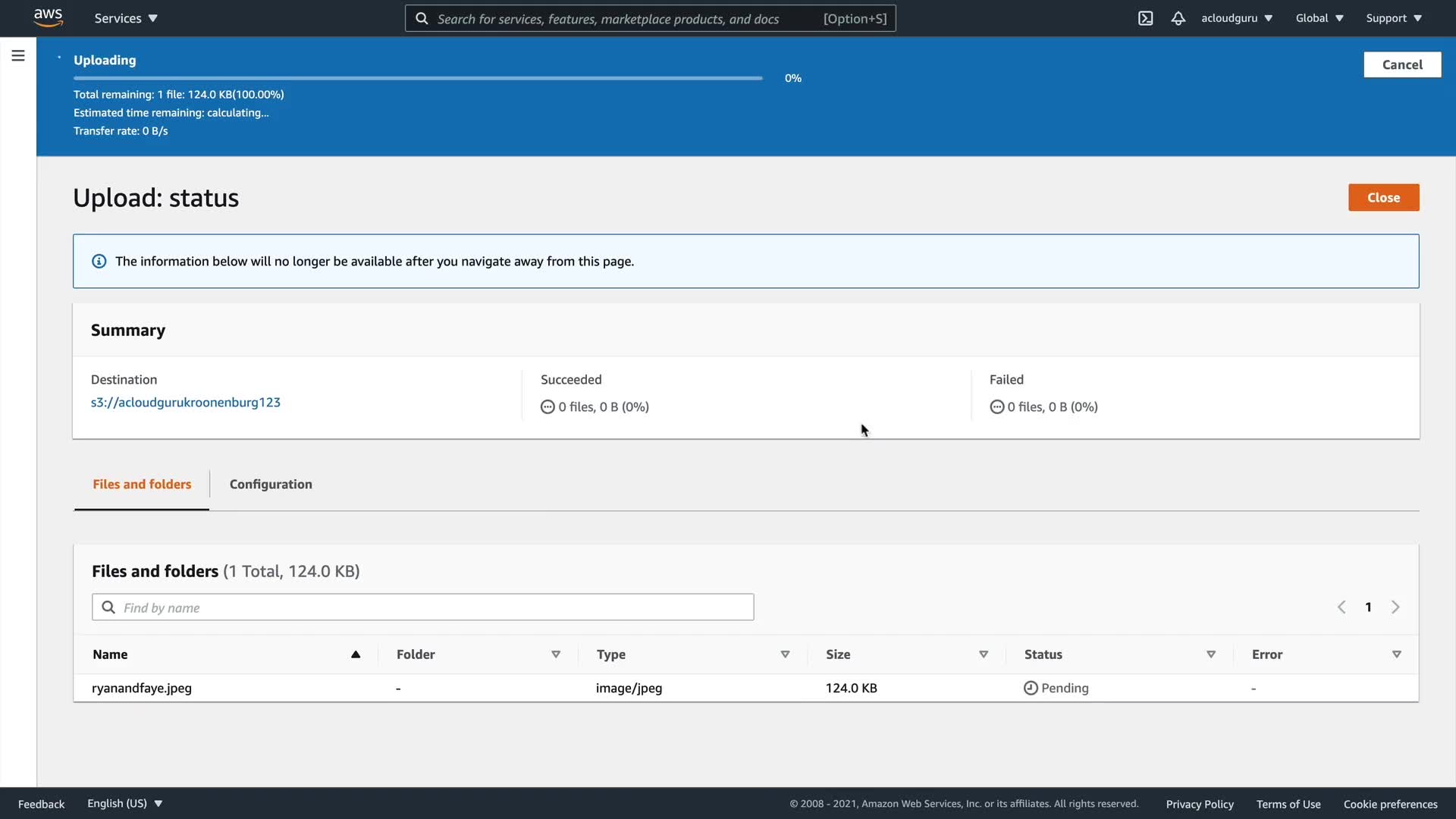Click the info icon in the notice banner

coord(99,262)
